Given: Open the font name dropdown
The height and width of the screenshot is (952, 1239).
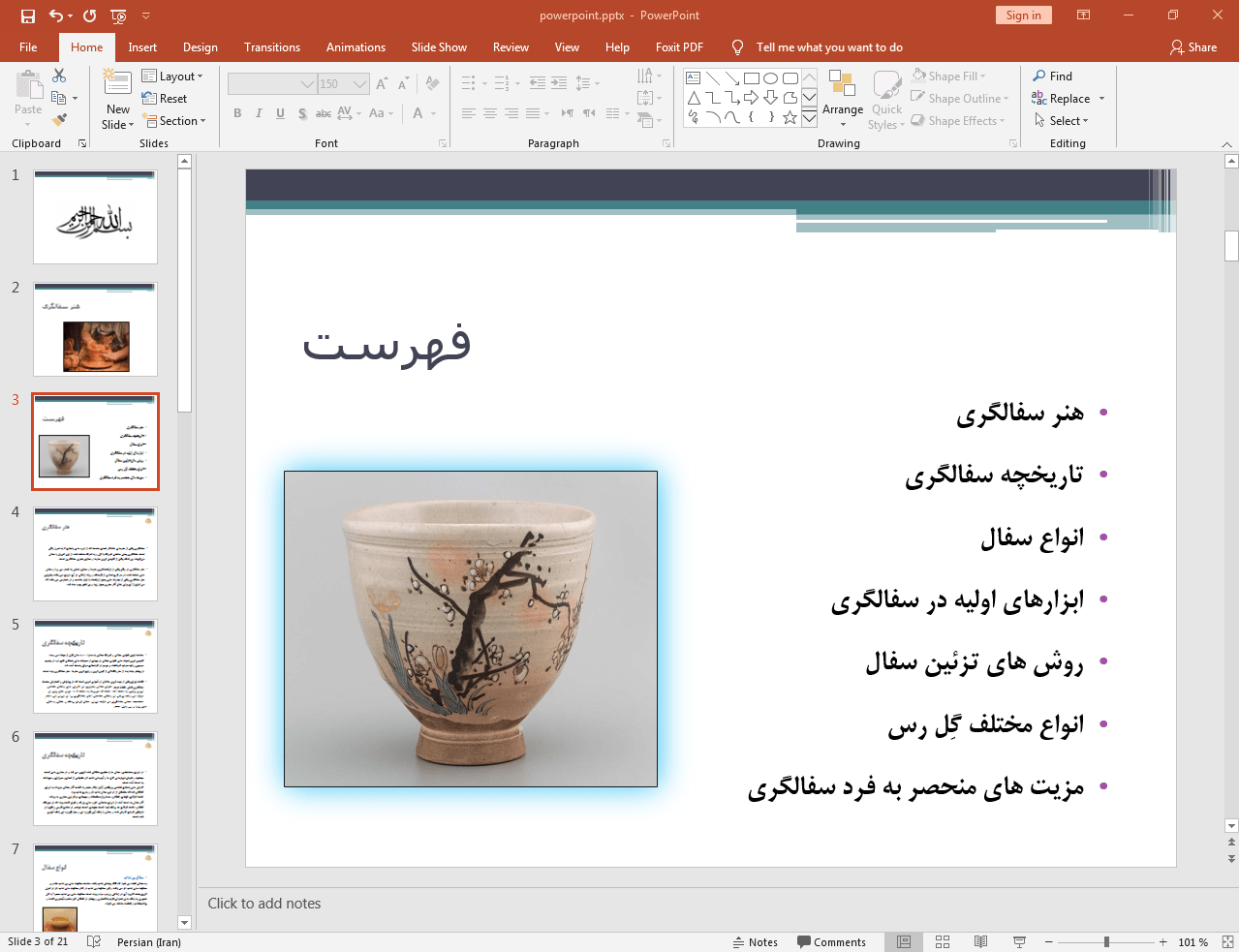Looking at the screenshot, I should point(308,84).
